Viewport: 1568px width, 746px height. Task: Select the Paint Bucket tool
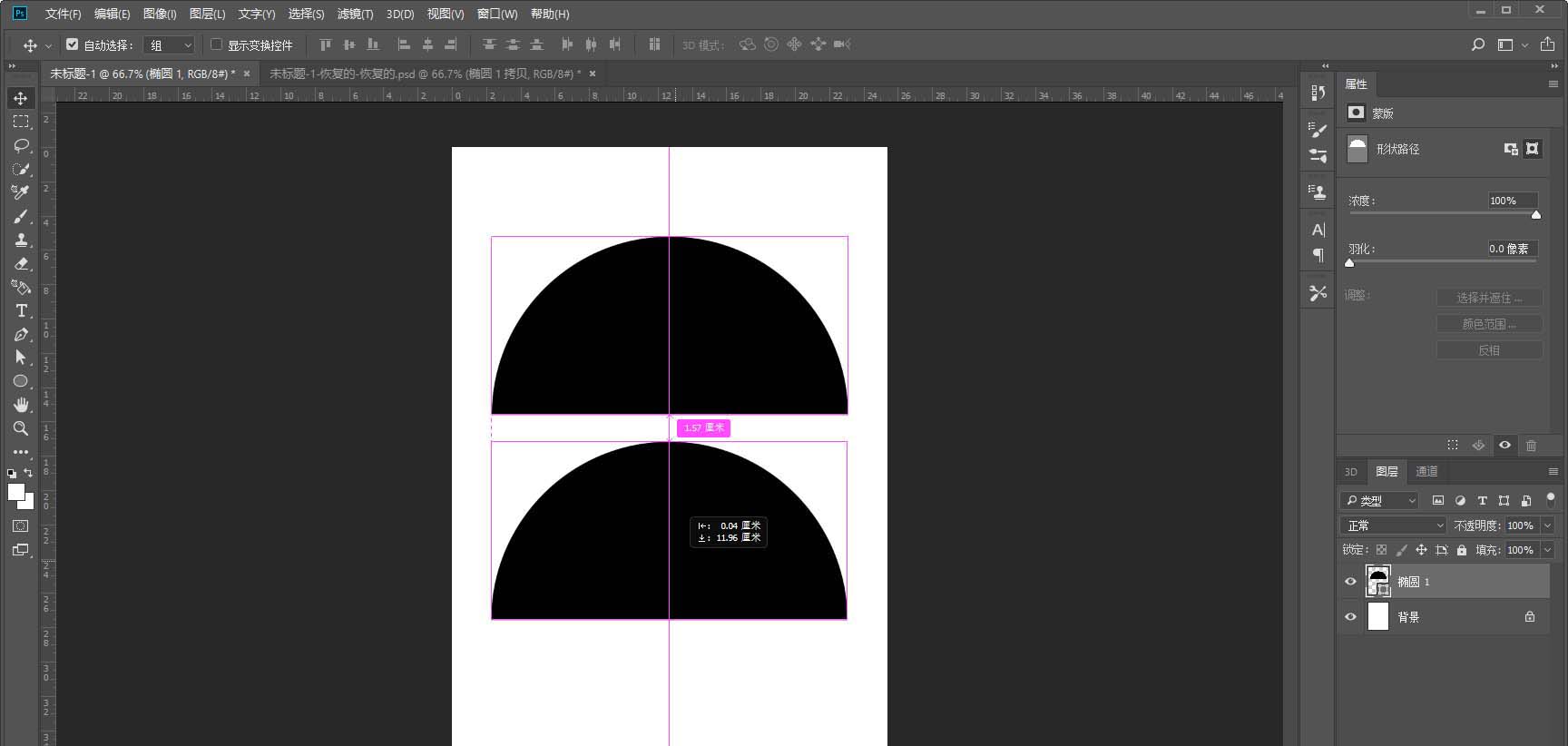tap(20, 287)
